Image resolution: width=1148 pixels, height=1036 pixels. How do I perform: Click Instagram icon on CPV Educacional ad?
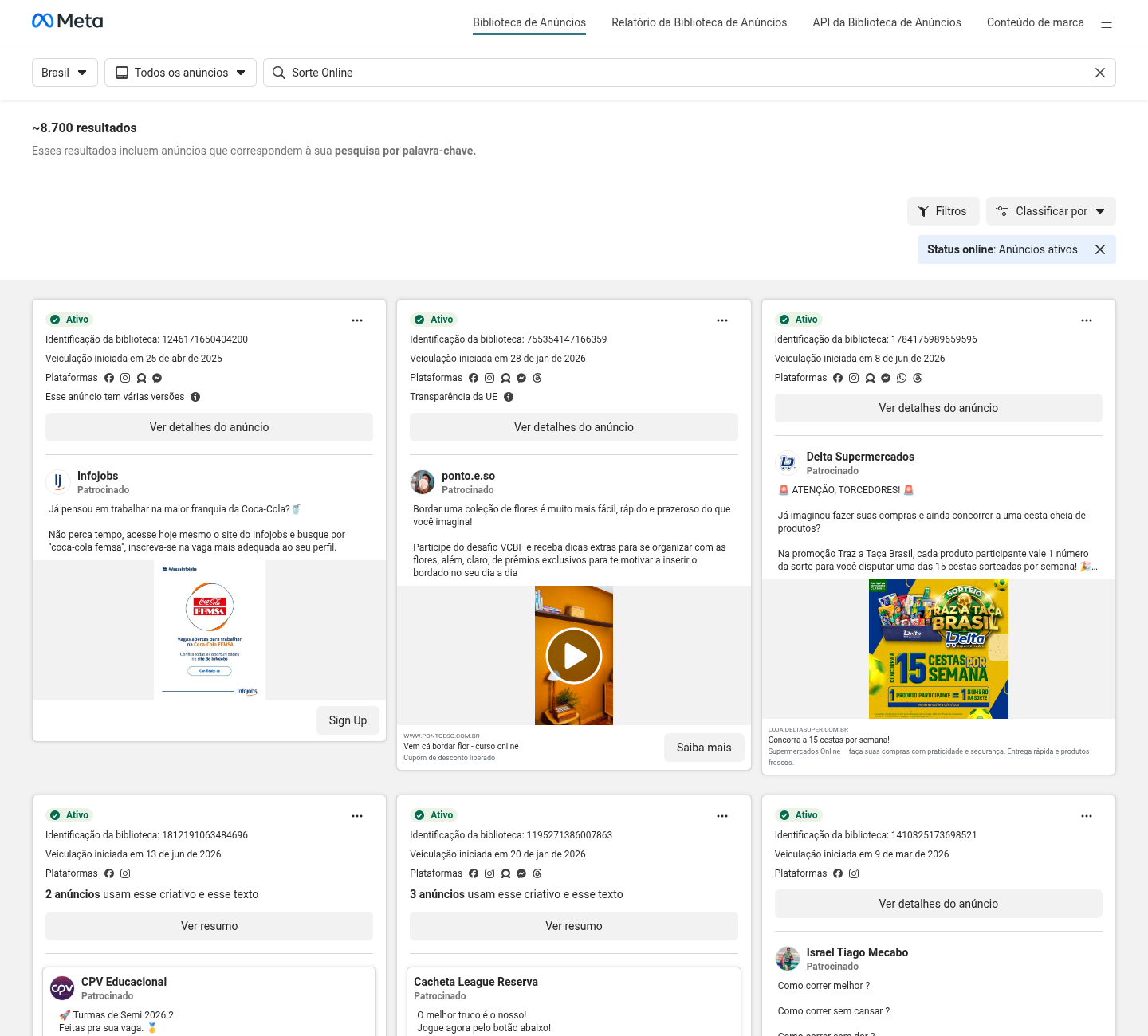(x=125, y=873)
